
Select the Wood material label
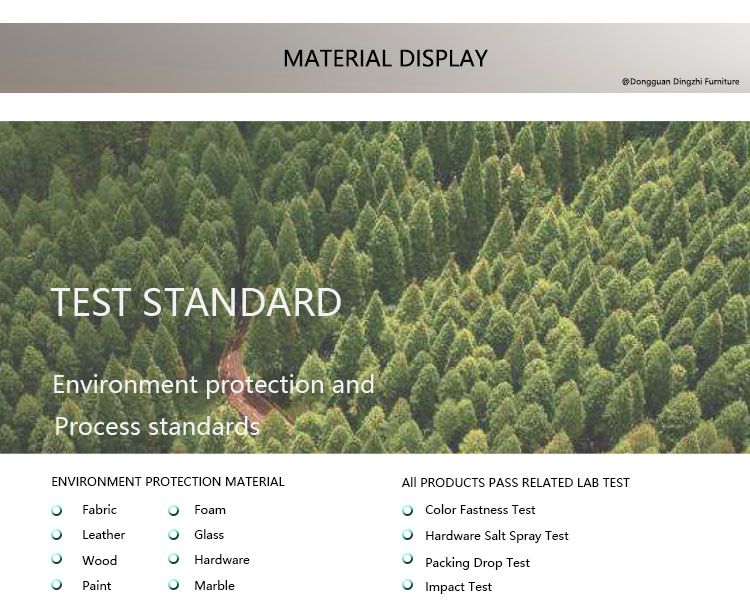[x=99, y=560]
